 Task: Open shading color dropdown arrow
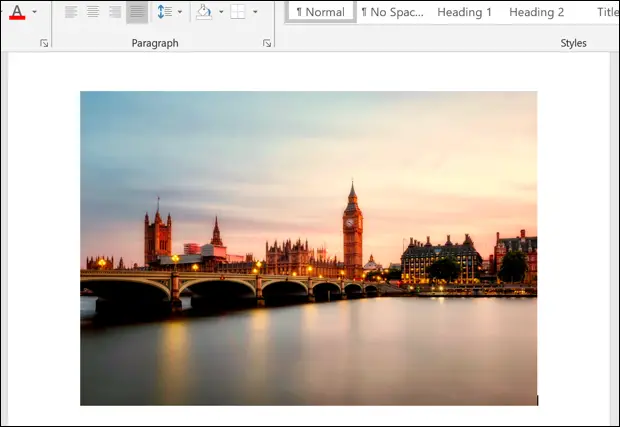[221, 12]
